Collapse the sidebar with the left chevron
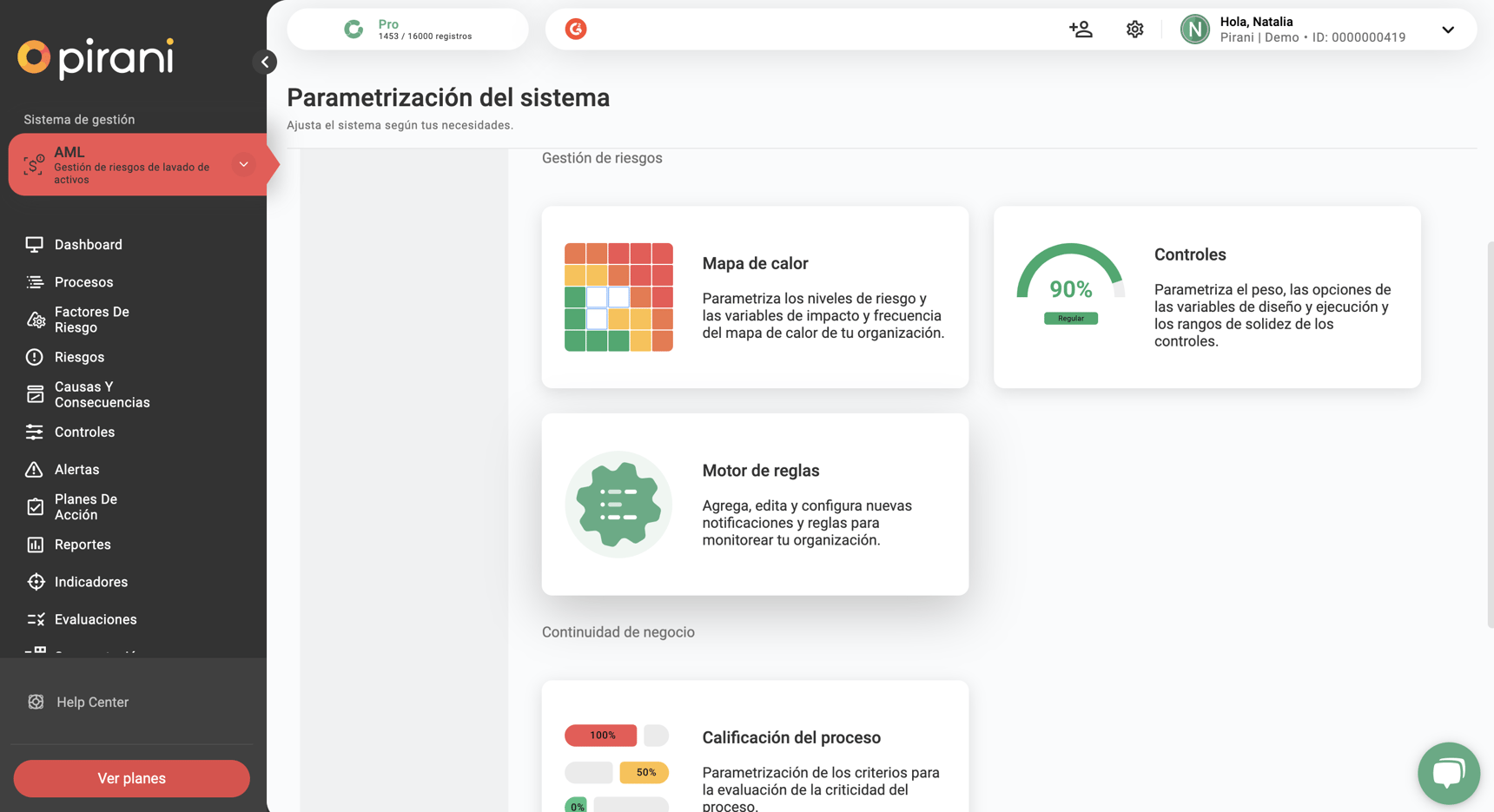Viewport: 1494px width, 812px height. click(x=265, y=62)
